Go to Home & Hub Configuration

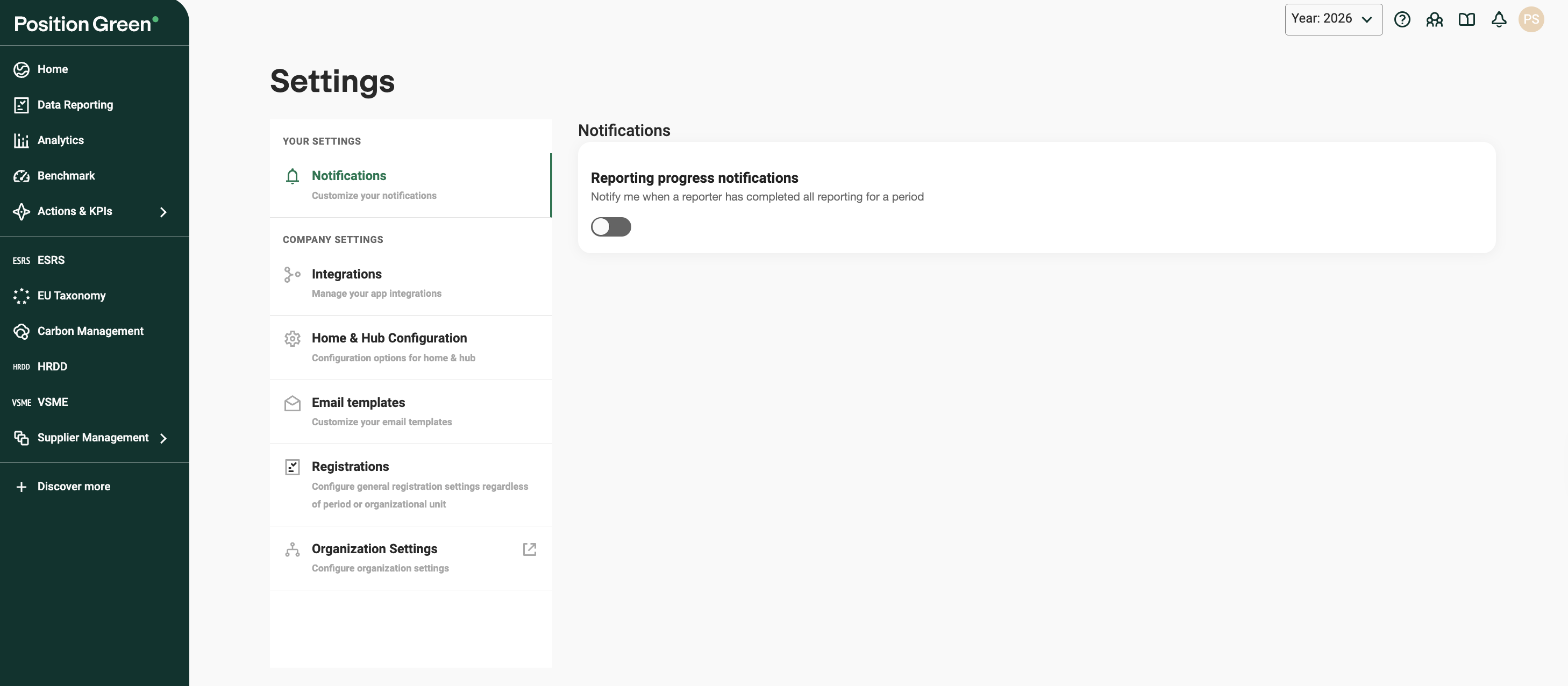pyautogui.click(x=411, y=347)
